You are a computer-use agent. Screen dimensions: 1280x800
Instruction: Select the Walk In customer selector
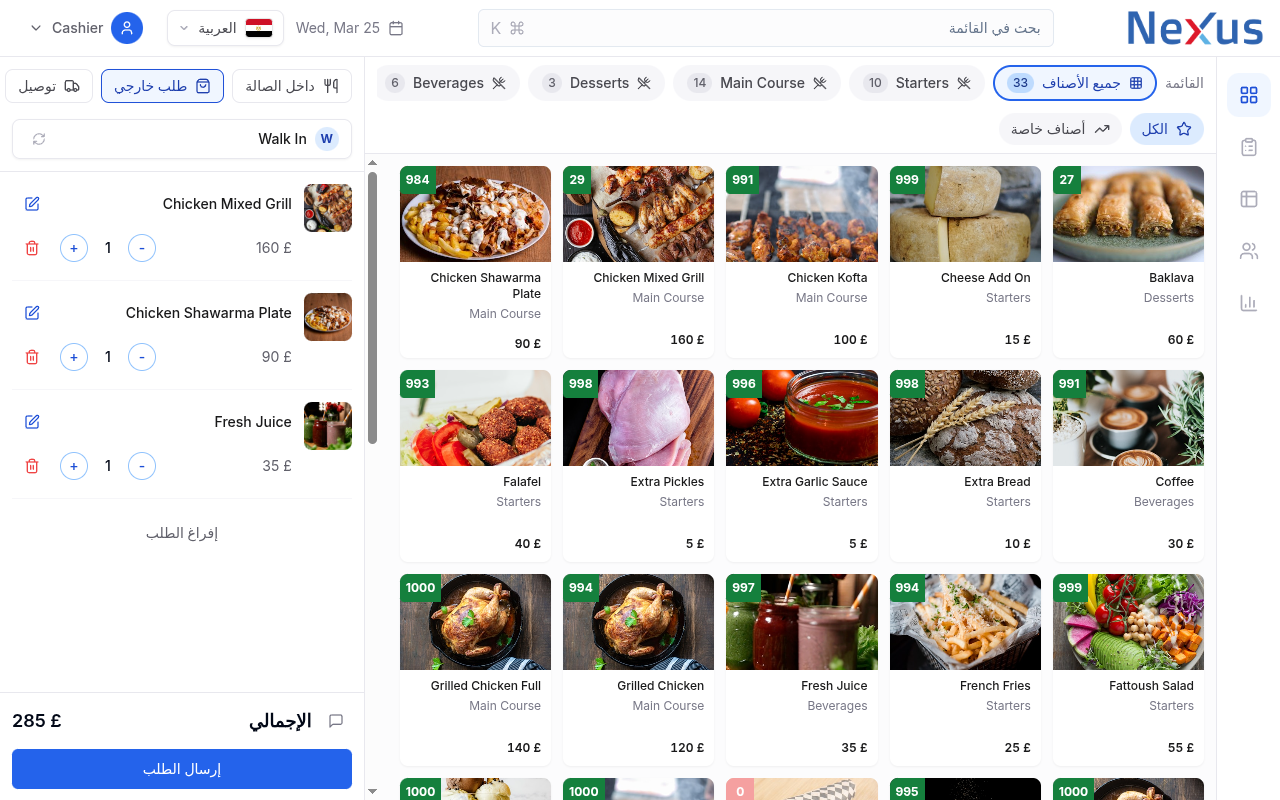[182, 139]
